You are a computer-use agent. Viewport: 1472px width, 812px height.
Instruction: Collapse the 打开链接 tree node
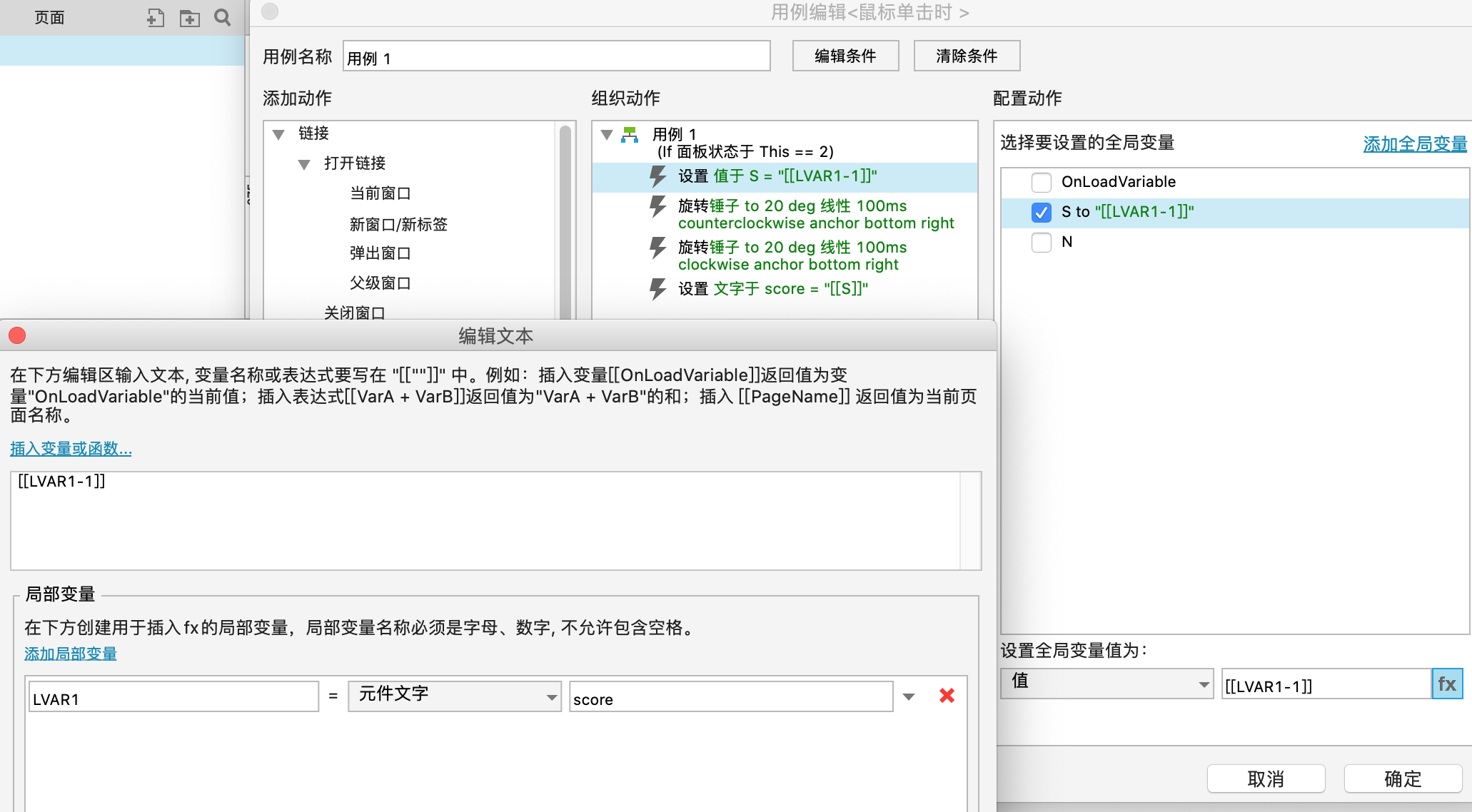click(304, 164)
